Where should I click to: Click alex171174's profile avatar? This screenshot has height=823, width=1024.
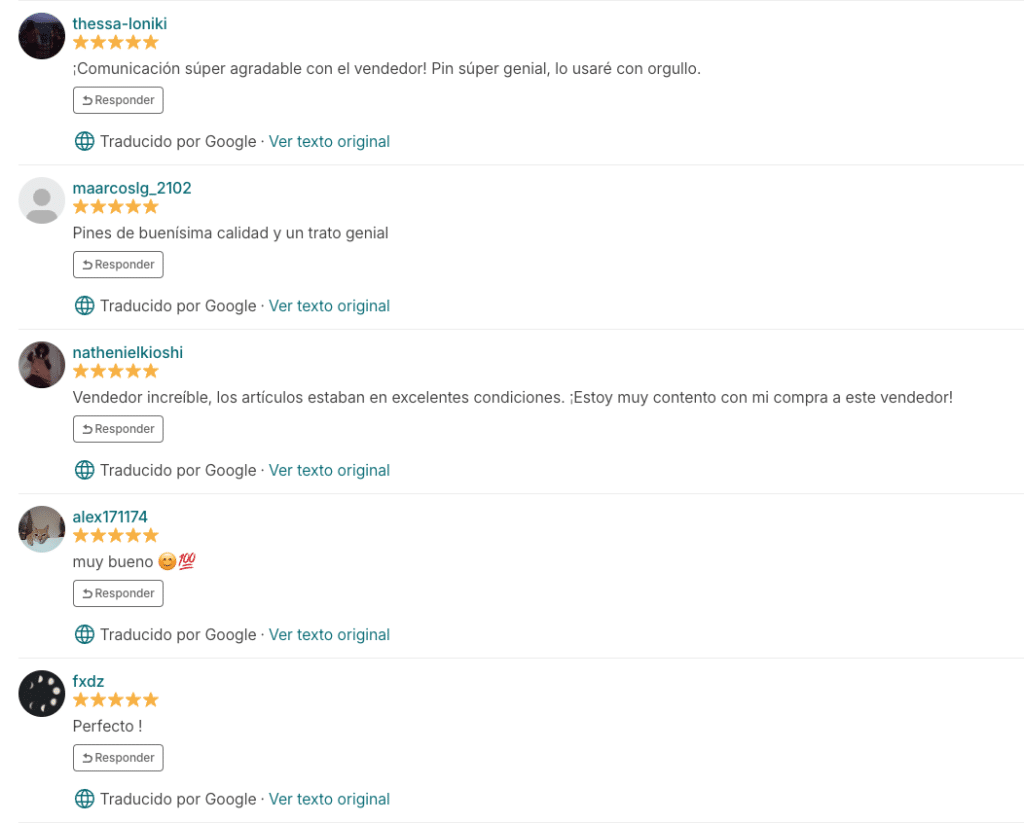click(42, 529)
